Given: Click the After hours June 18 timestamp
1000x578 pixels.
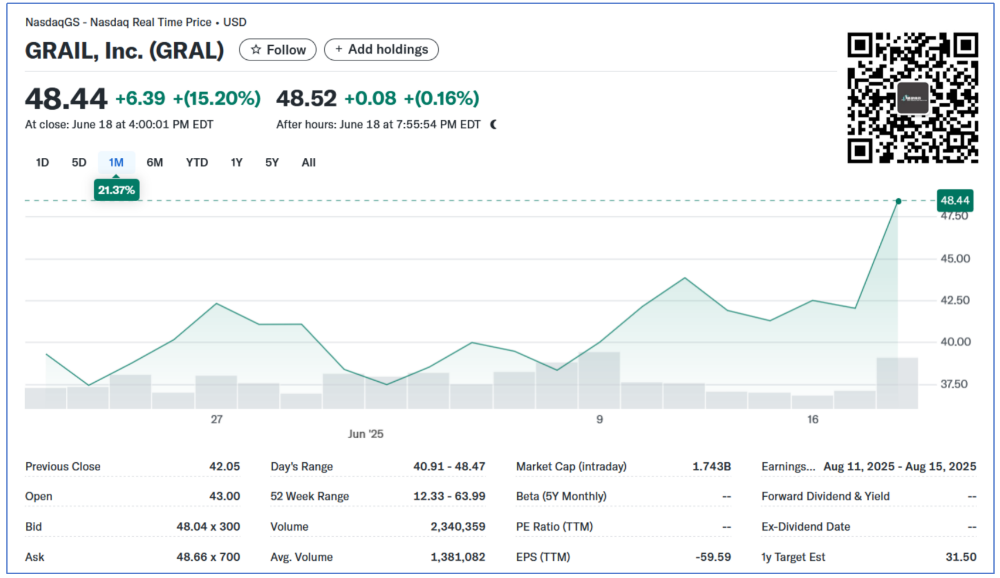Looking at the screenshot, I should pos(378,124).
